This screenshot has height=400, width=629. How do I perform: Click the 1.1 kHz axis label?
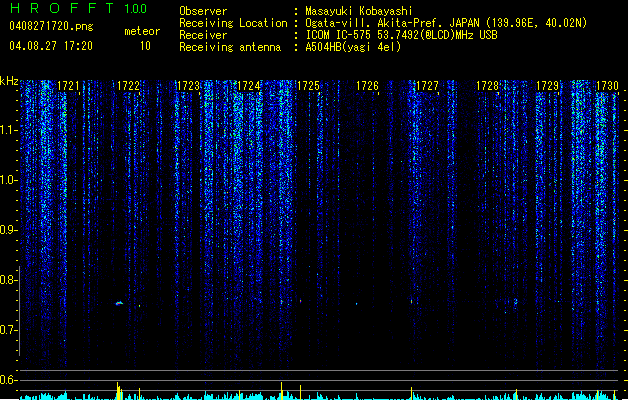(8, 130)
